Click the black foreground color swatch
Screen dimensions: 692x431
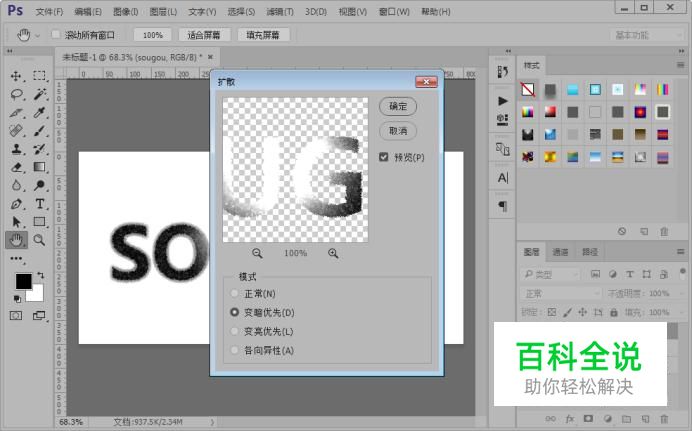[x=23, y=281]
